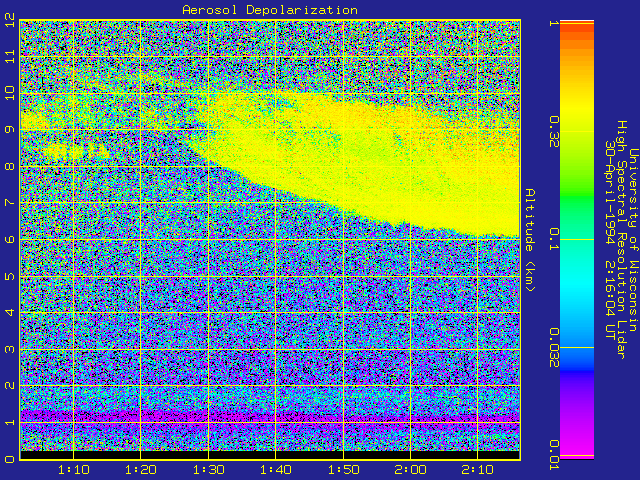Click the 'Aerosol Depolarization' chart title
This screenshot has width=640, height=480.
tap(270, 10)
